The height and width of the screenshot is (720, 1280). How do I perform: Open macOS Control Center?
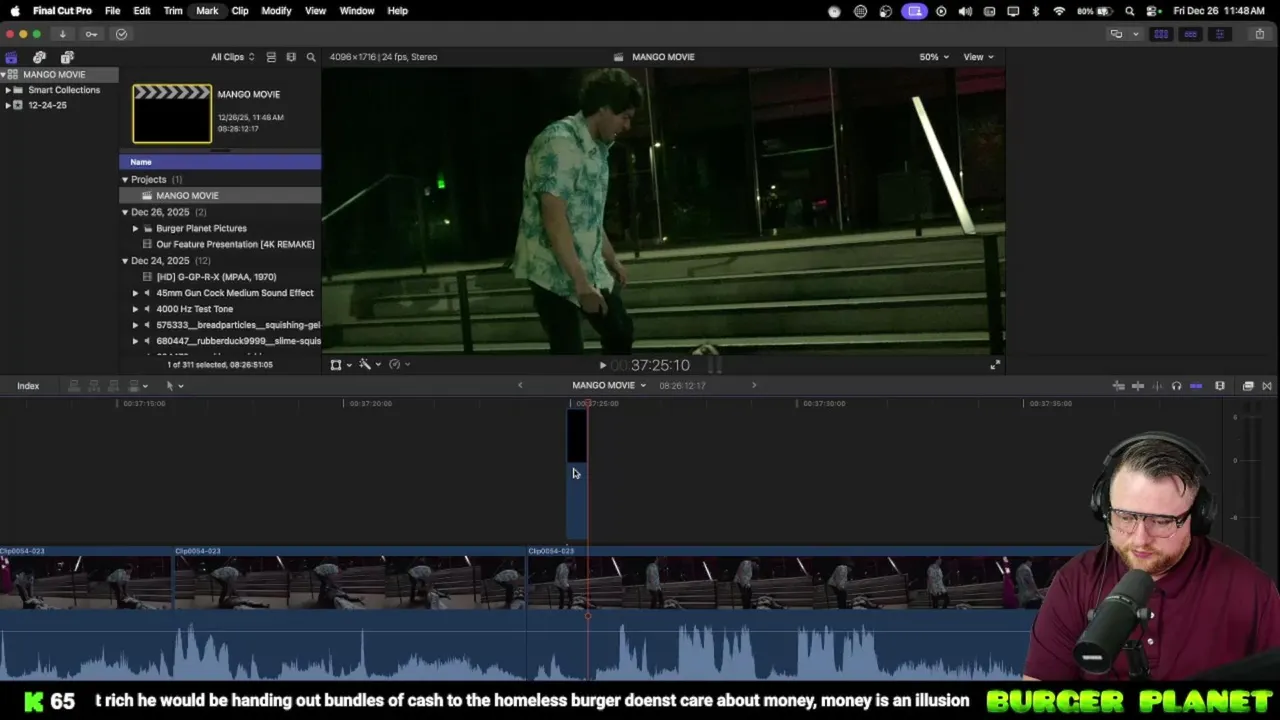coord(1153,11)
